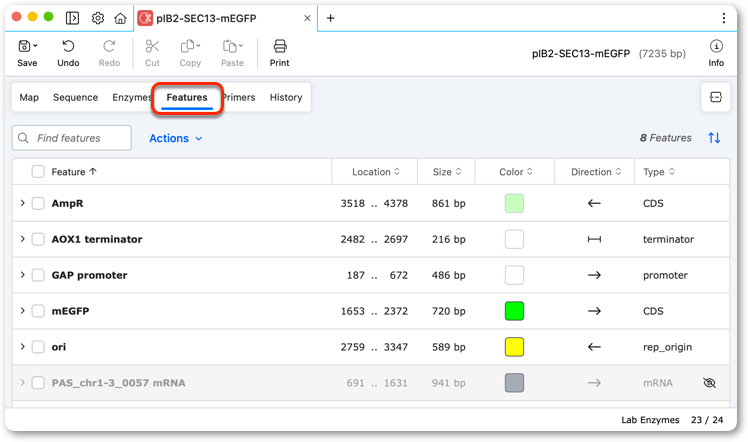Close the pIB2-SEC13-mEGFP tab

(x=307, y=18)
